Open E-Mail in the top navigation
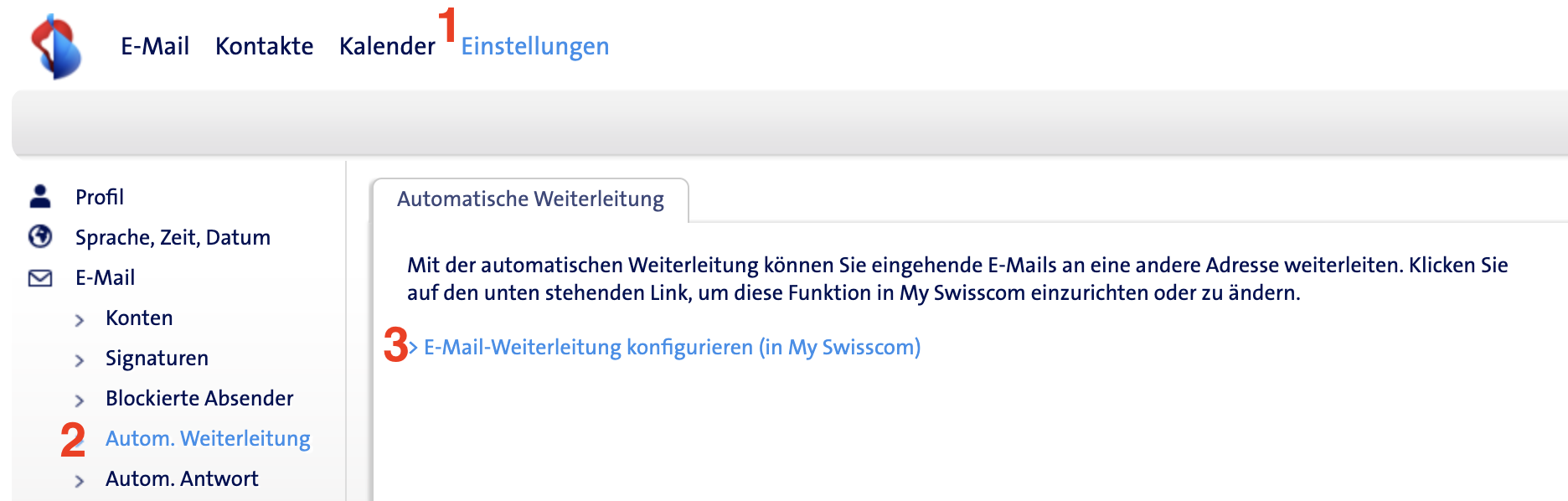The height and width of the screenshot is (501, 1568). point(155,46)
